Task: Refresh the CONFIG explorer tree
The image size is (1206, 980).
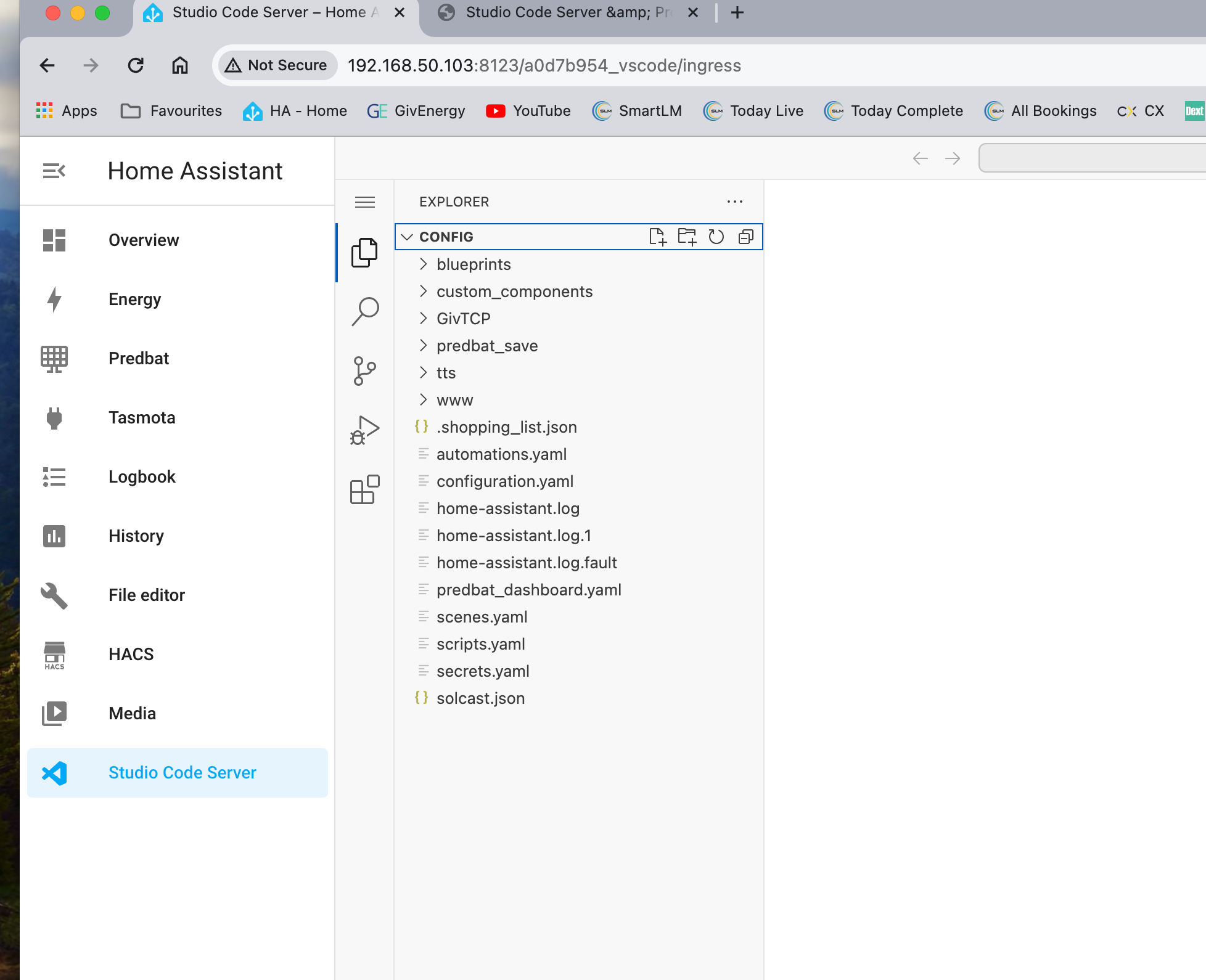Action: pos(716,237)
